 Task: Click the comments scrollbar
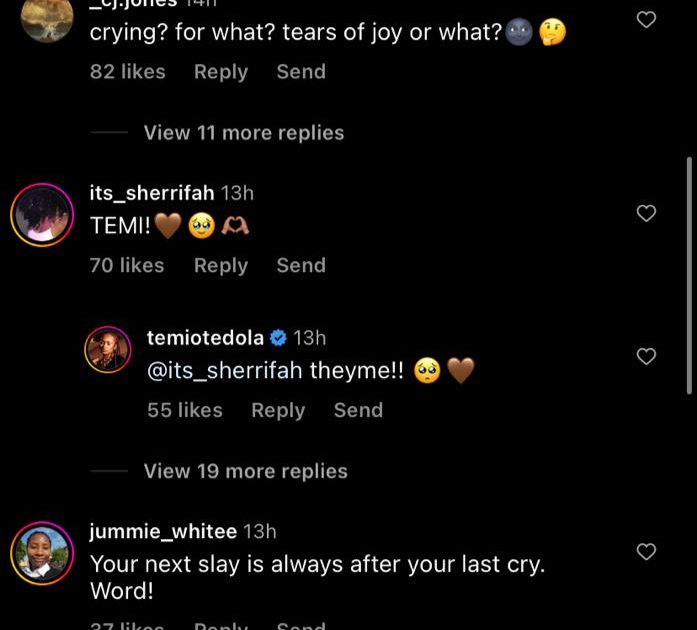click(x=689, y=275)
